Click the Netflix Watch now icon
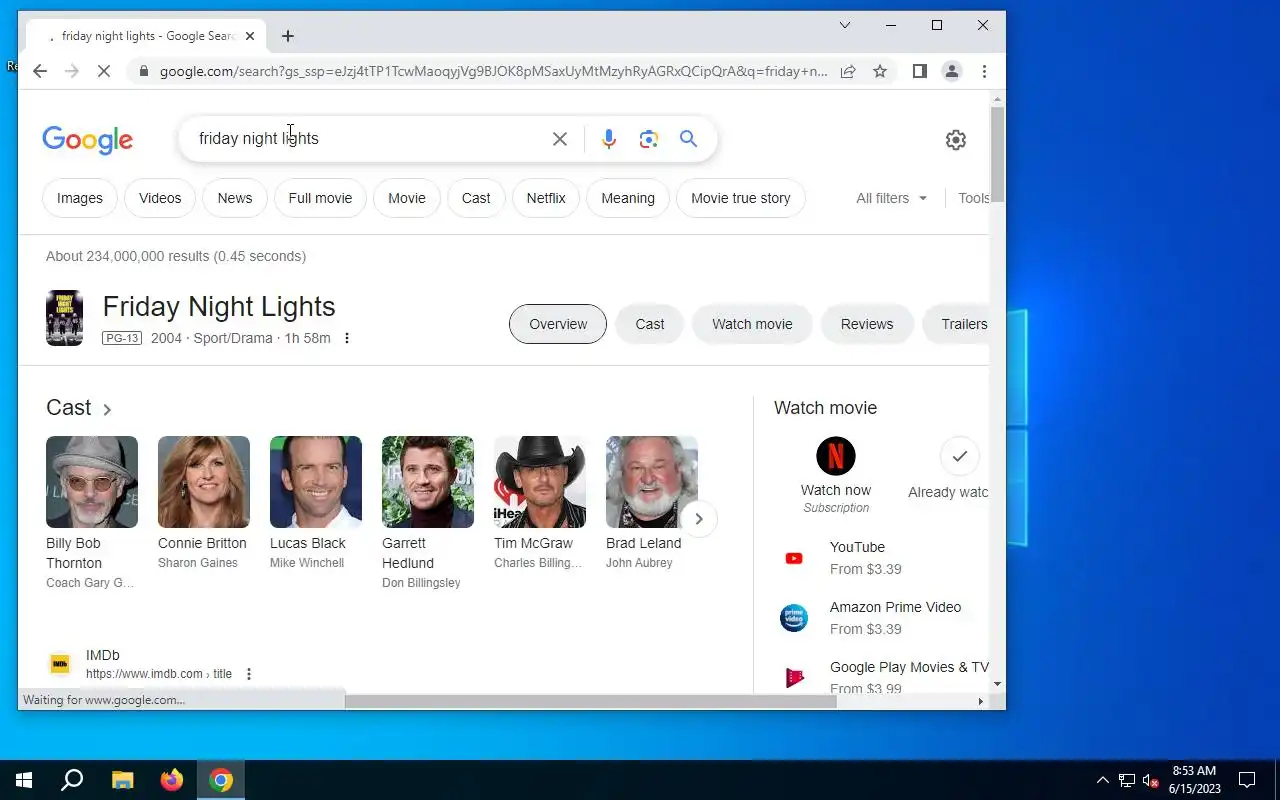 point(836,456)
